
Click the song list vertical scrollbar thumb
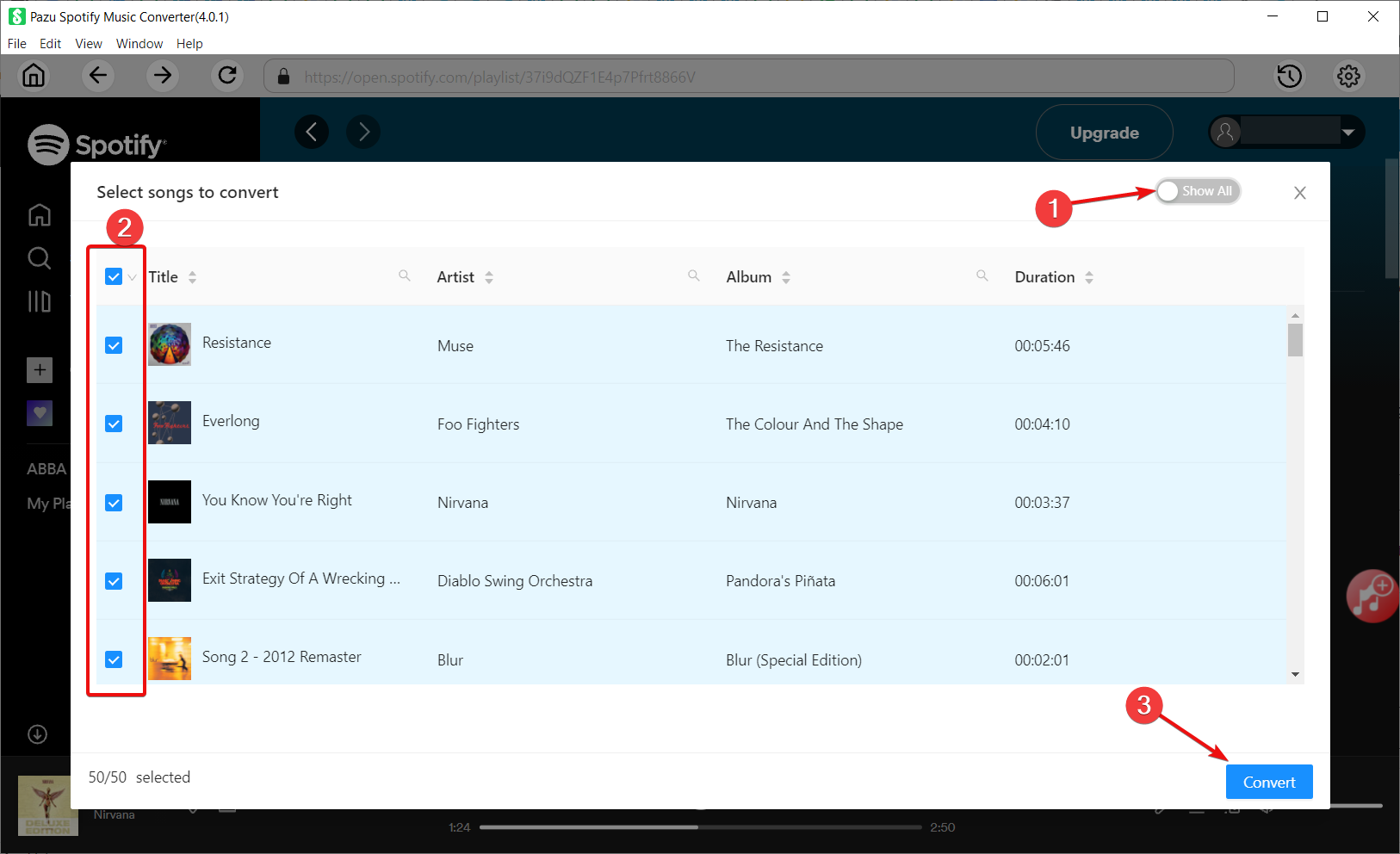[x=1295, y=339]
